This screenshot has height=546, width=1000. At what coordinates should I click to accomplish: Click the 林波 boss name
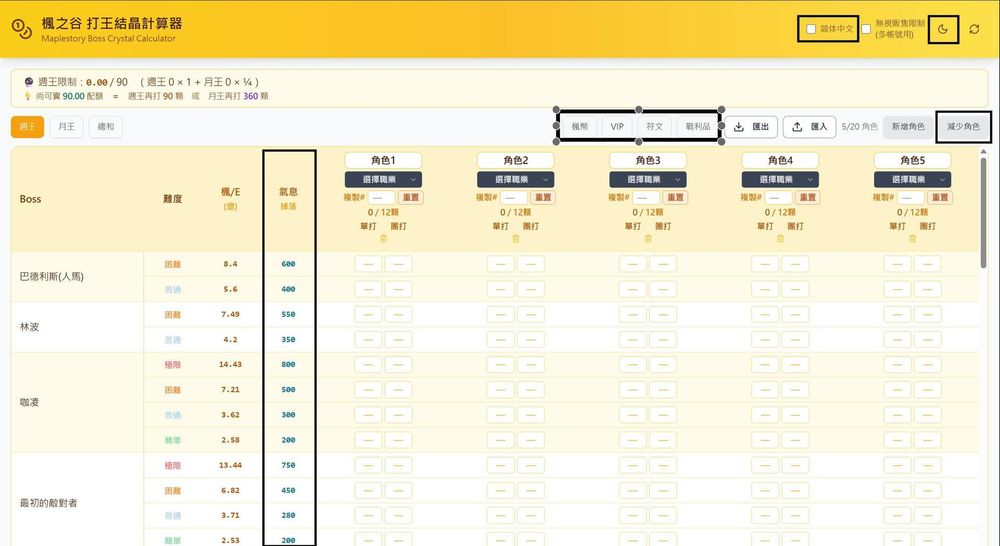coord(29,327)
